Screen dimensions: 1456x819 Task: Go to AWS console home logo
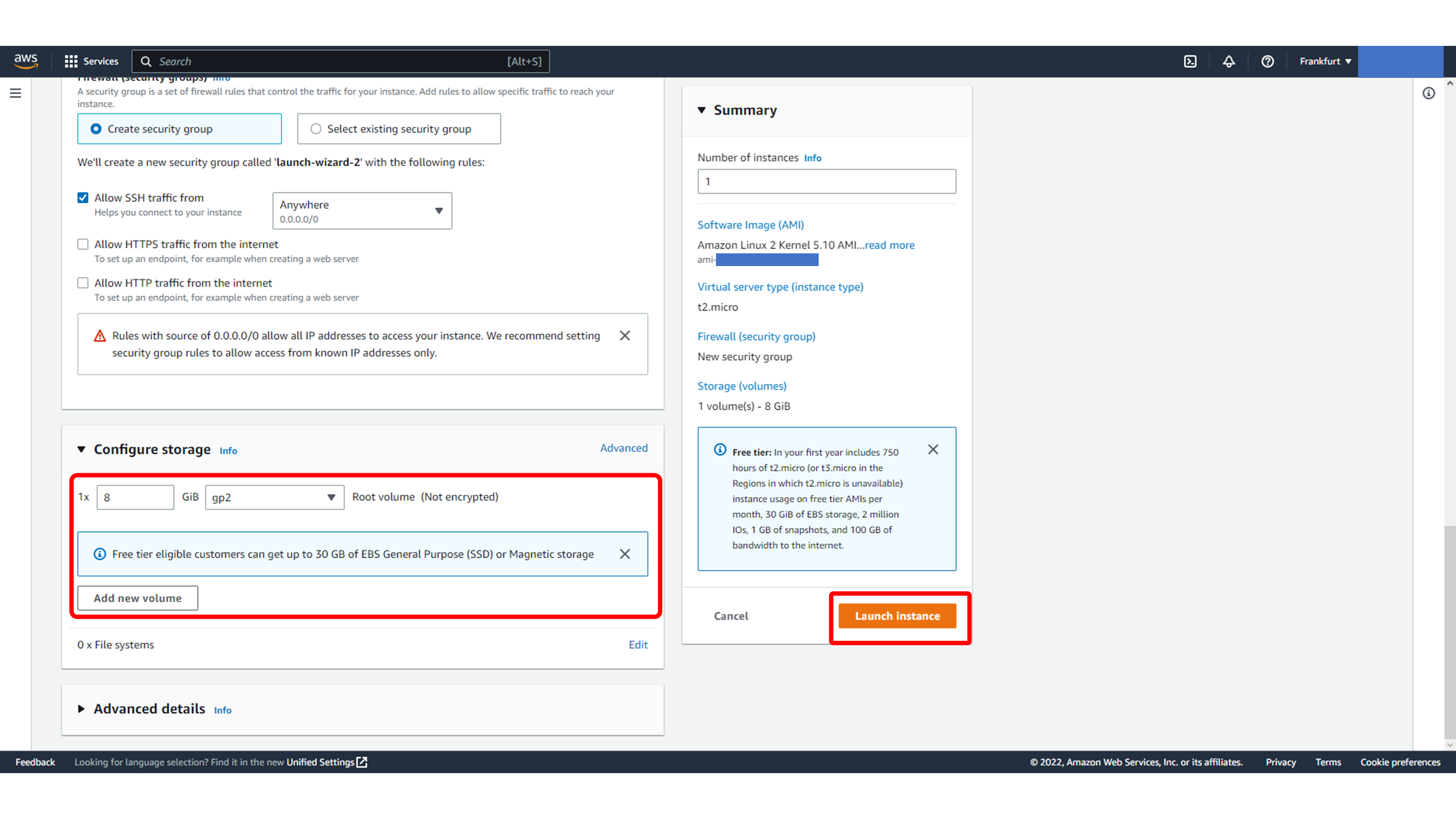pos(26,61)
